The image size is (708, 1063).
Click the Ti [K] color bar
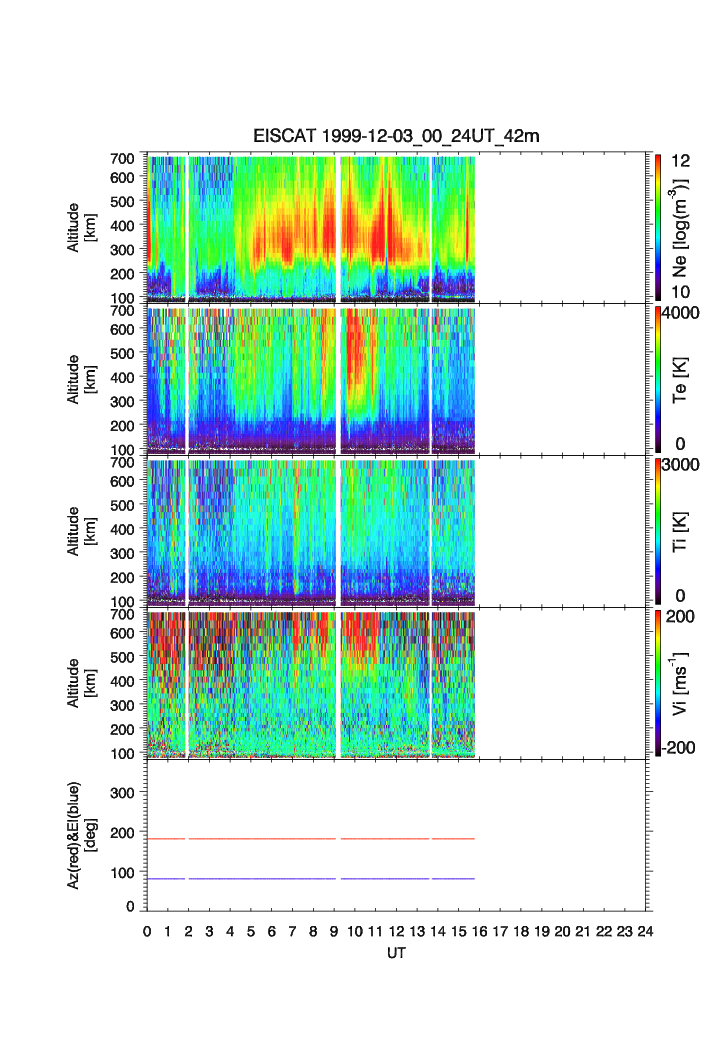(659, 530)
